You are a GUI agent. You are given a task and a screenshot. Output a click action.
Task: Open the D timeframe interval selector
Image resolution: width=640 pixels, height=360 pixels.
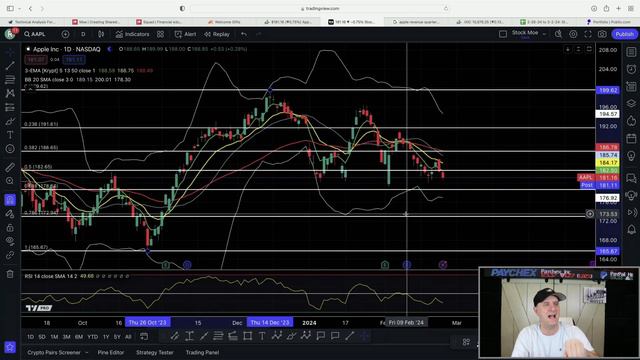[83, 34]
